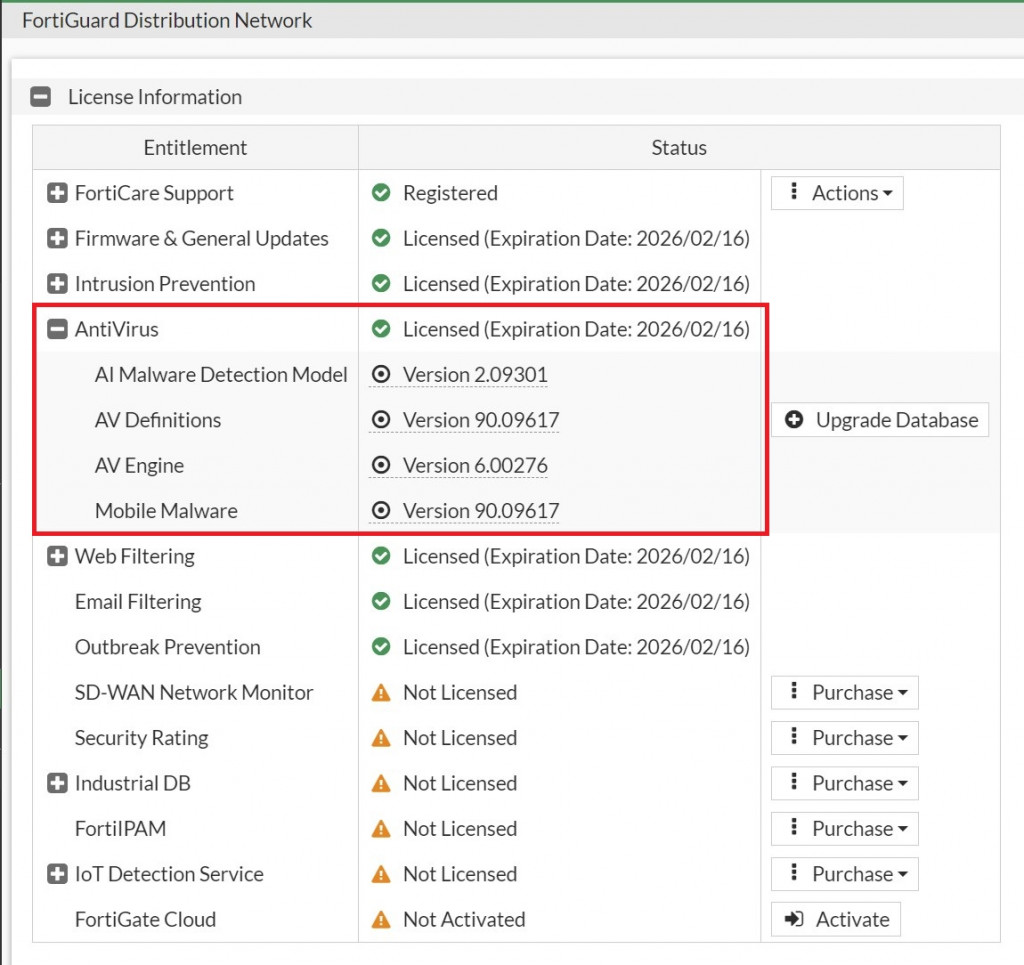1024x965 pixels.
Task: Select the SD-WAN Network Monitor label
Action: pos(194,693)
